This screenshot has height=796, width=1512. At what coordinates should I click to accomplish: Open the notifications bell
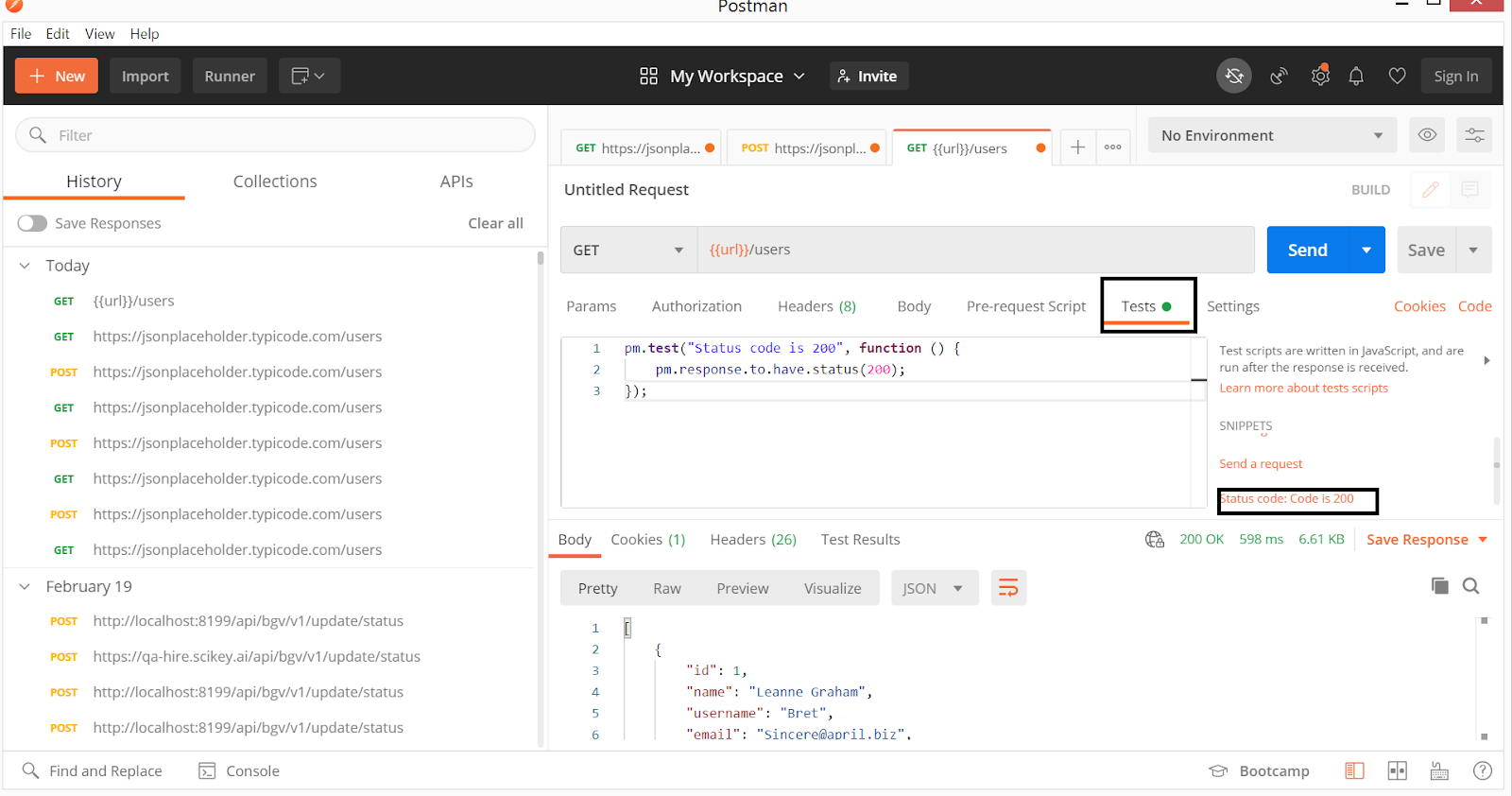tap(1356, 76)
